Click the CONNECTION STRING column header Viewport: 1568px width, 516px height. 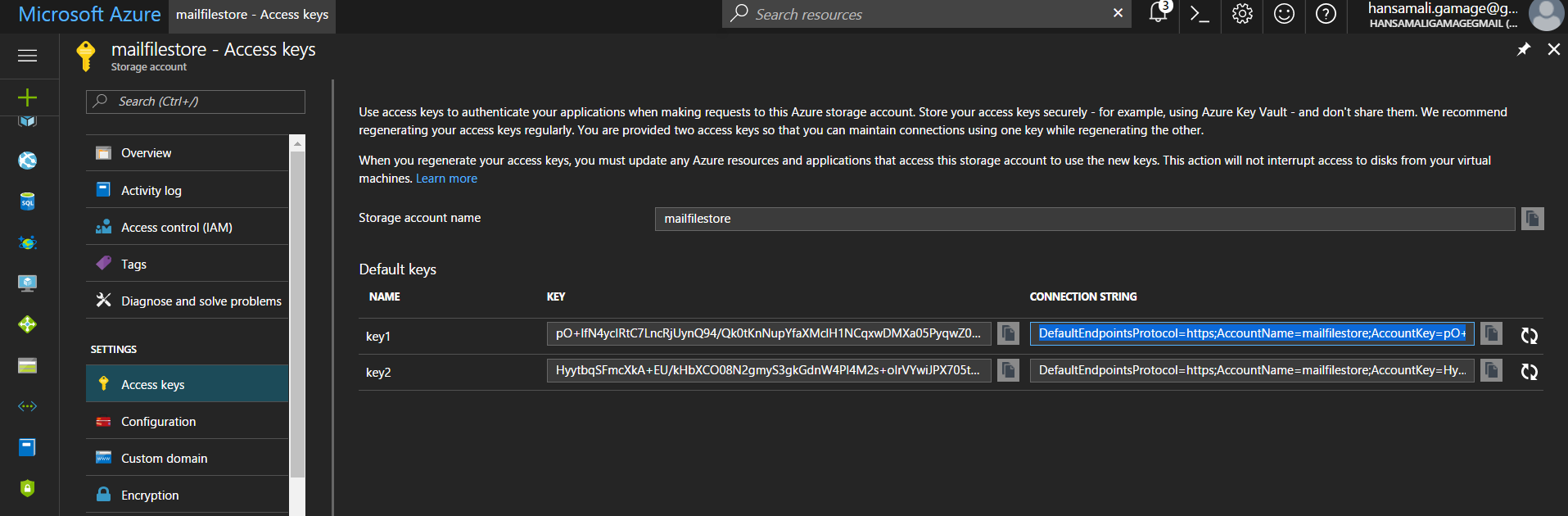1083,296
